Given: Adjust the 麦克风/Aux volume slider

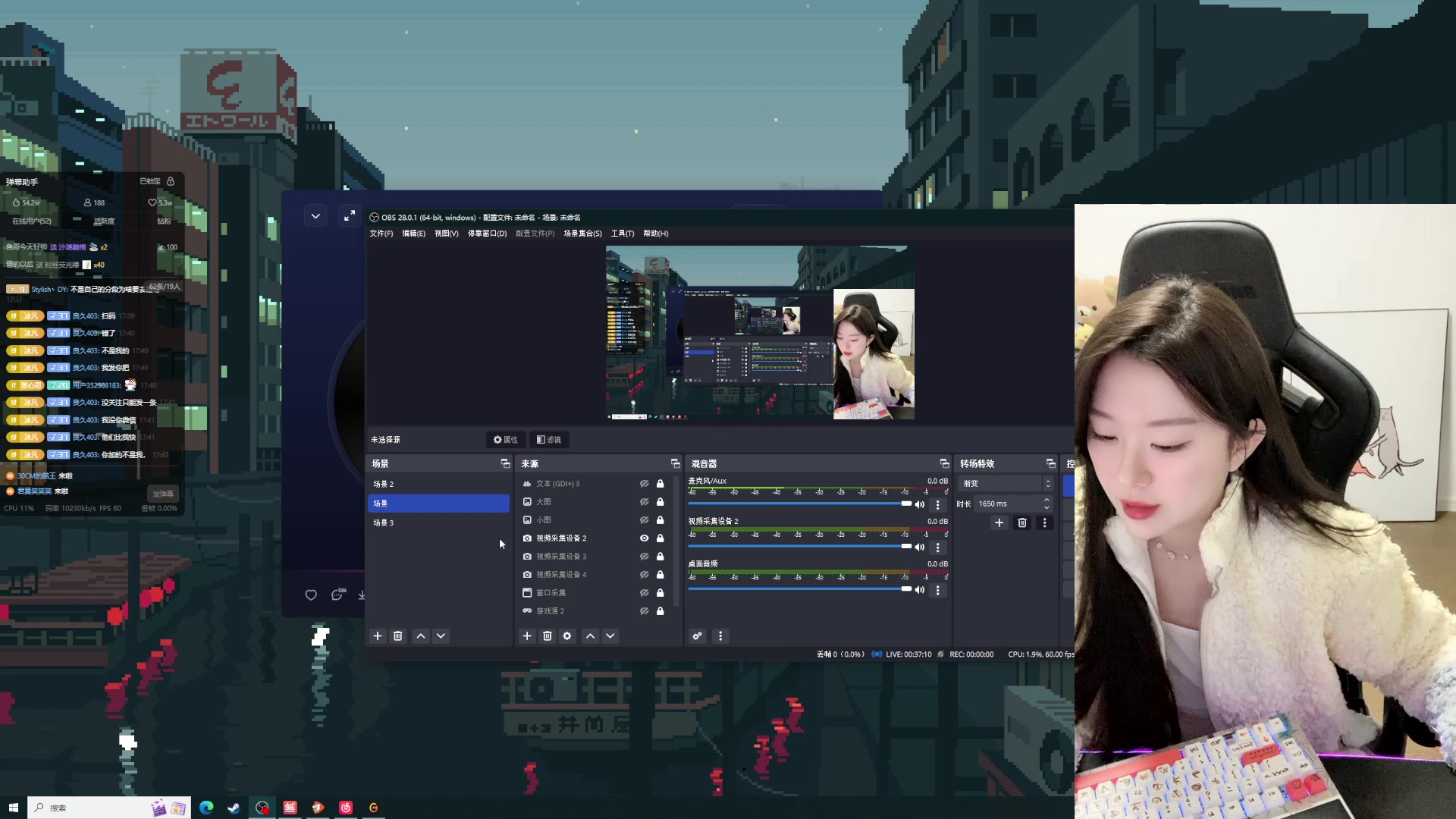Looking at the screenshot, I should pyautogui.click(x=799, y=504).
